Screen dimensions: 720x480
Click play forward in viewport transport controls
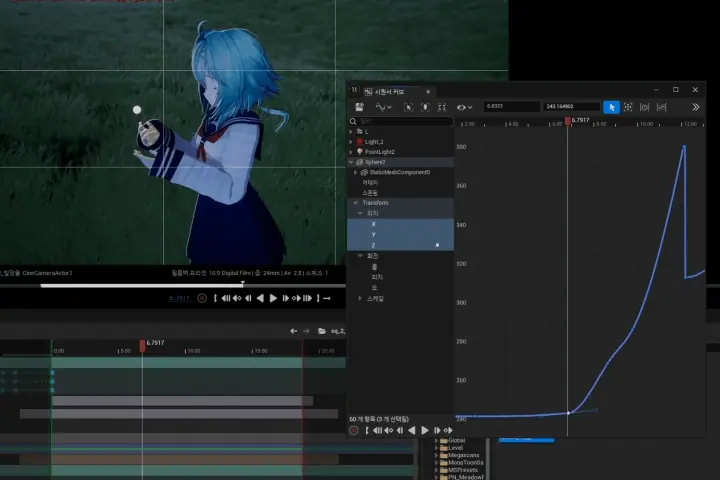[273, 298]
